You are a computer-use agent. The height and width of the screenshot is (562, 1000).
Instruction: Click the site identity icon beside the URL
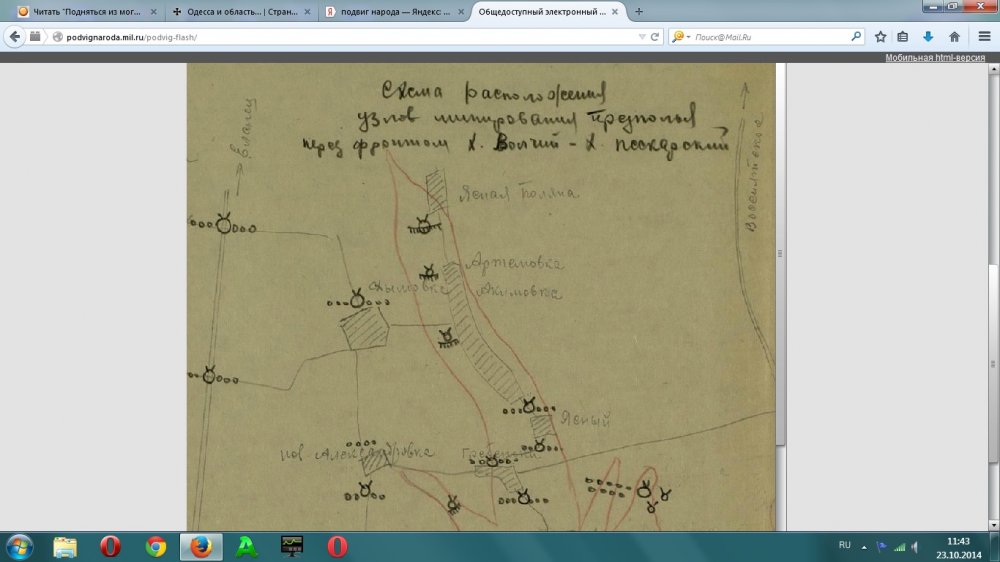pyautogui.click(x=57, y=37)
